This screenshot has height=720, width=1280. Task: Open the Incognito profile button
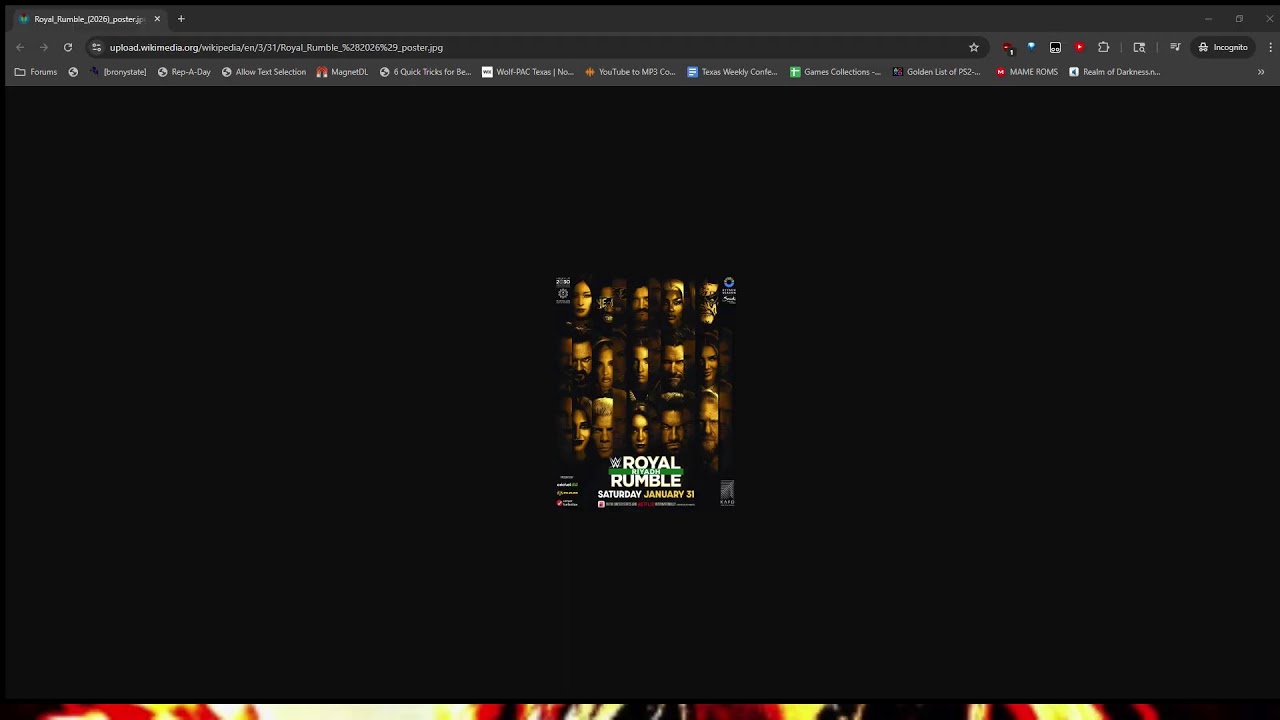pos(1223,47)
